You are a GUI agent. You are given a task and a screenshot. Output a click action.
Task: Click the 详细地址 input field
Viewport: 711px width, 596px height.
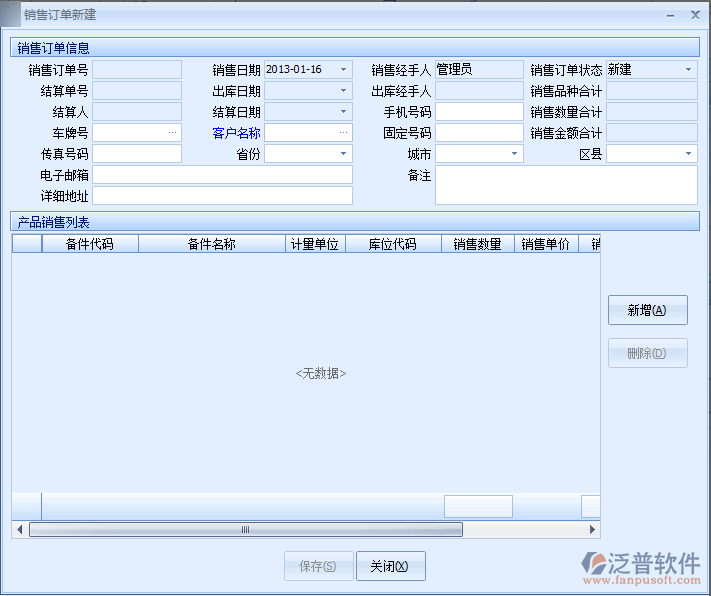(222, 195)
